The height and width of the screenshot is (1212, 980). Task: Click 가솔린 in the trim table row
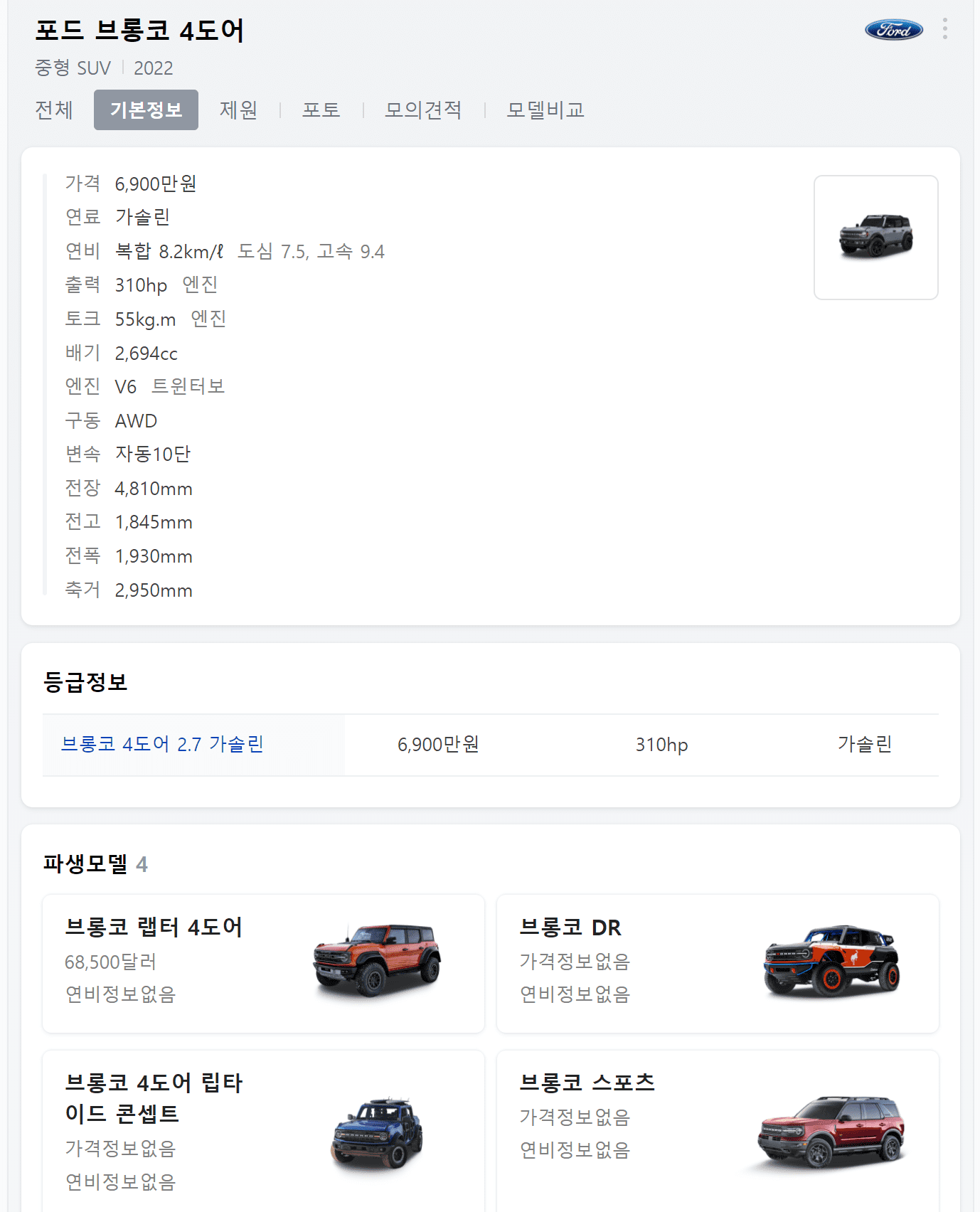point(865,744)
